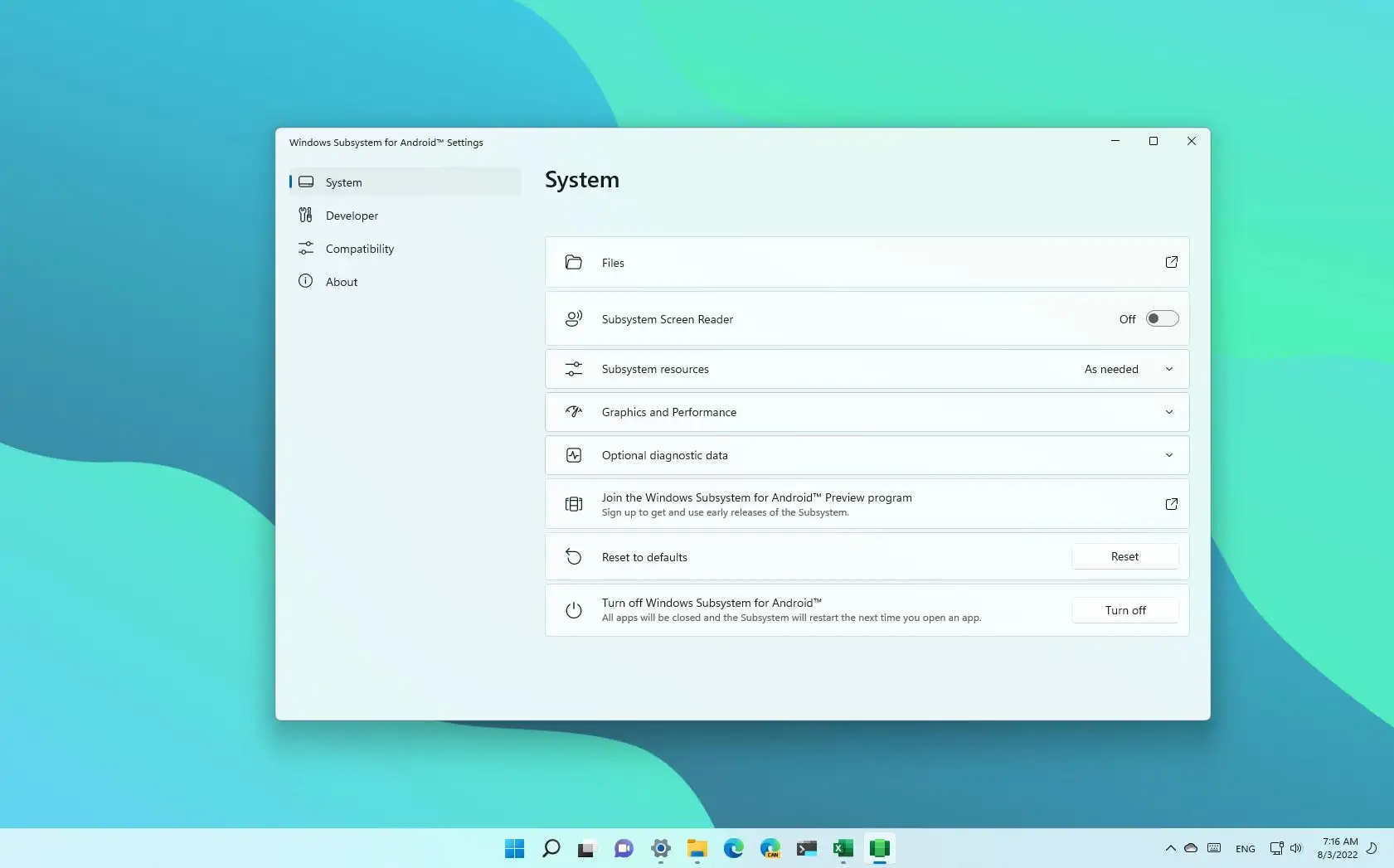1394x868 pixels.
Task: Open the clock showing 7:16 AM
Action: coord(1337,848)
